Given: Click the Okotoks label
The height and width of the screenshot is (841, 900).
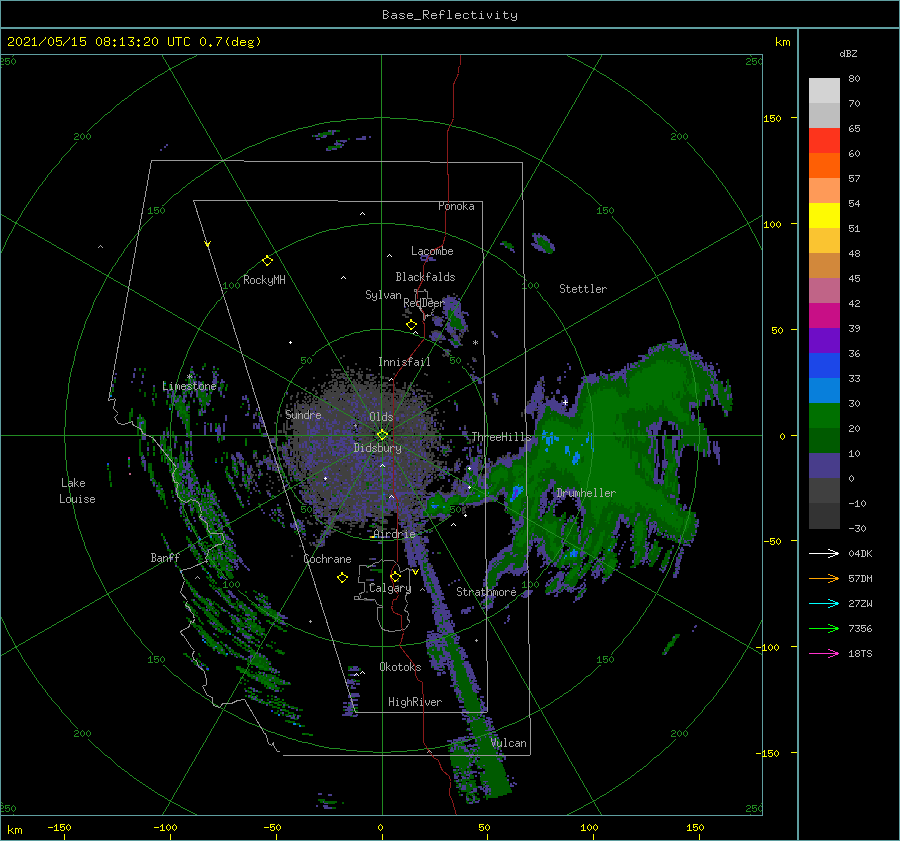Looking at the screenshot, I should [400, 667].
